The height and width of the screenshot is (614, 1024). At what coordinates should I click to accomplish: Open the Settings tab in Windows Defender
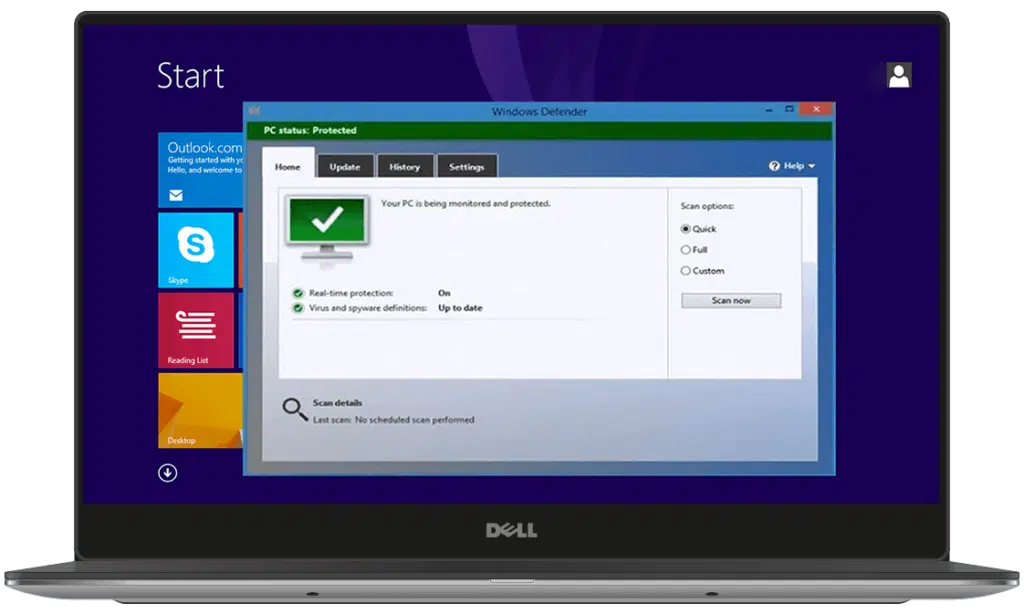point(466,167)
